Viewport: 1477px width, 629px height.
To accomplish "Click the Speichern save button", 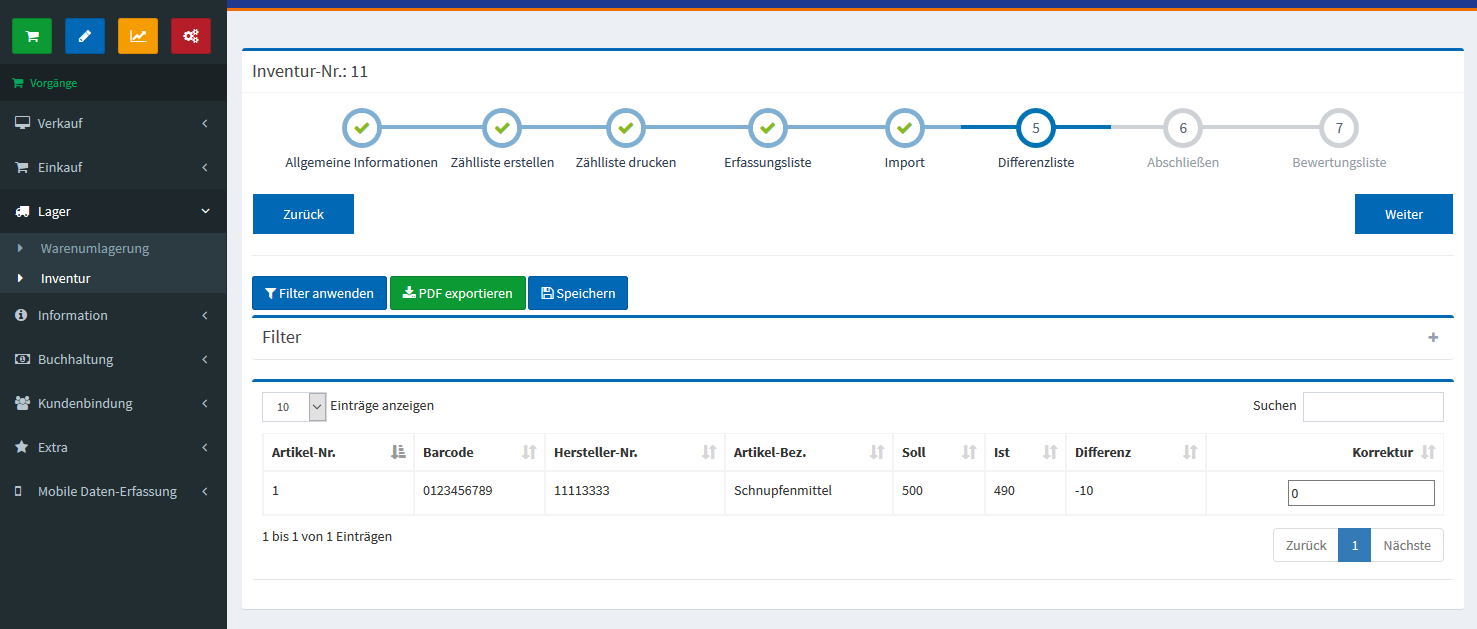I will (x=577, y=294).
